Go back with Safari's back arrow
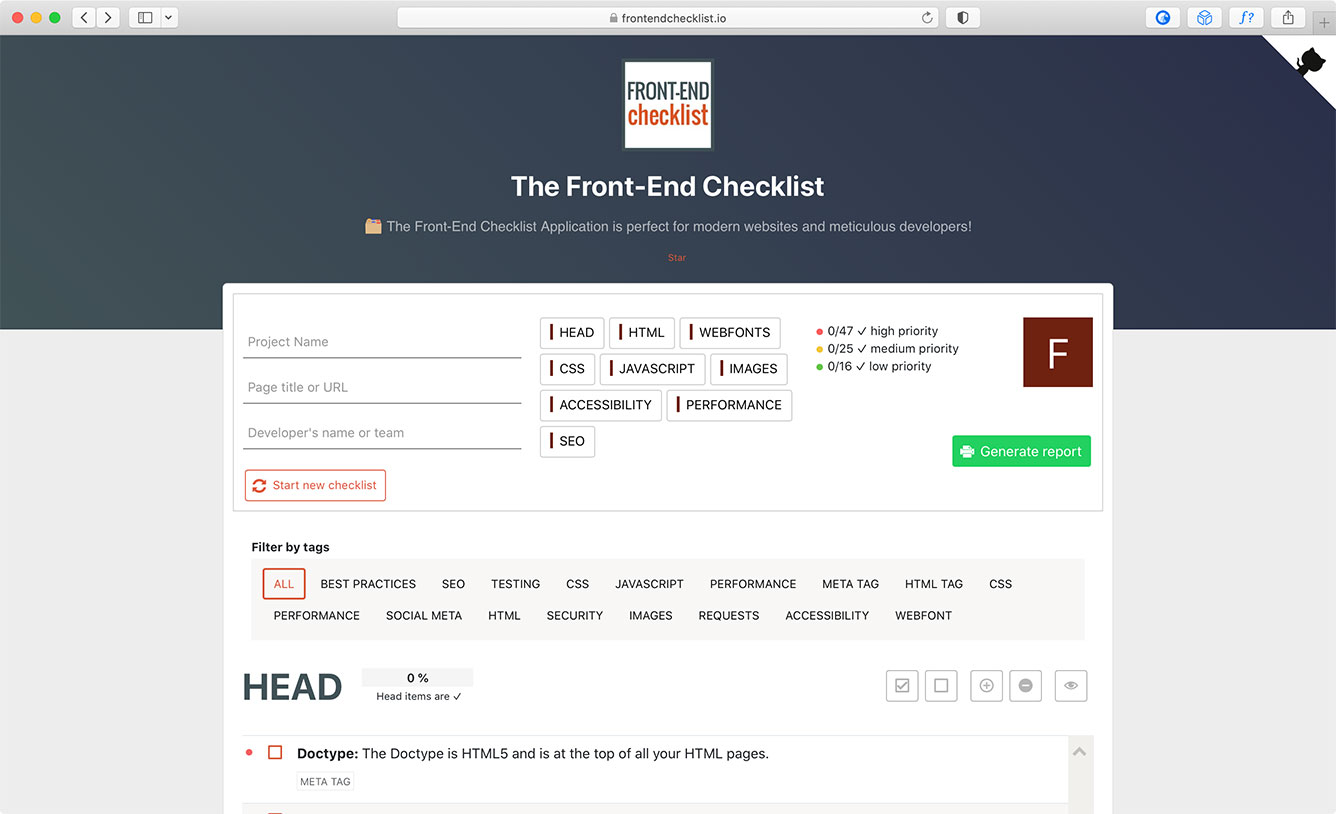1336x814 pixels. pos(84,17)
